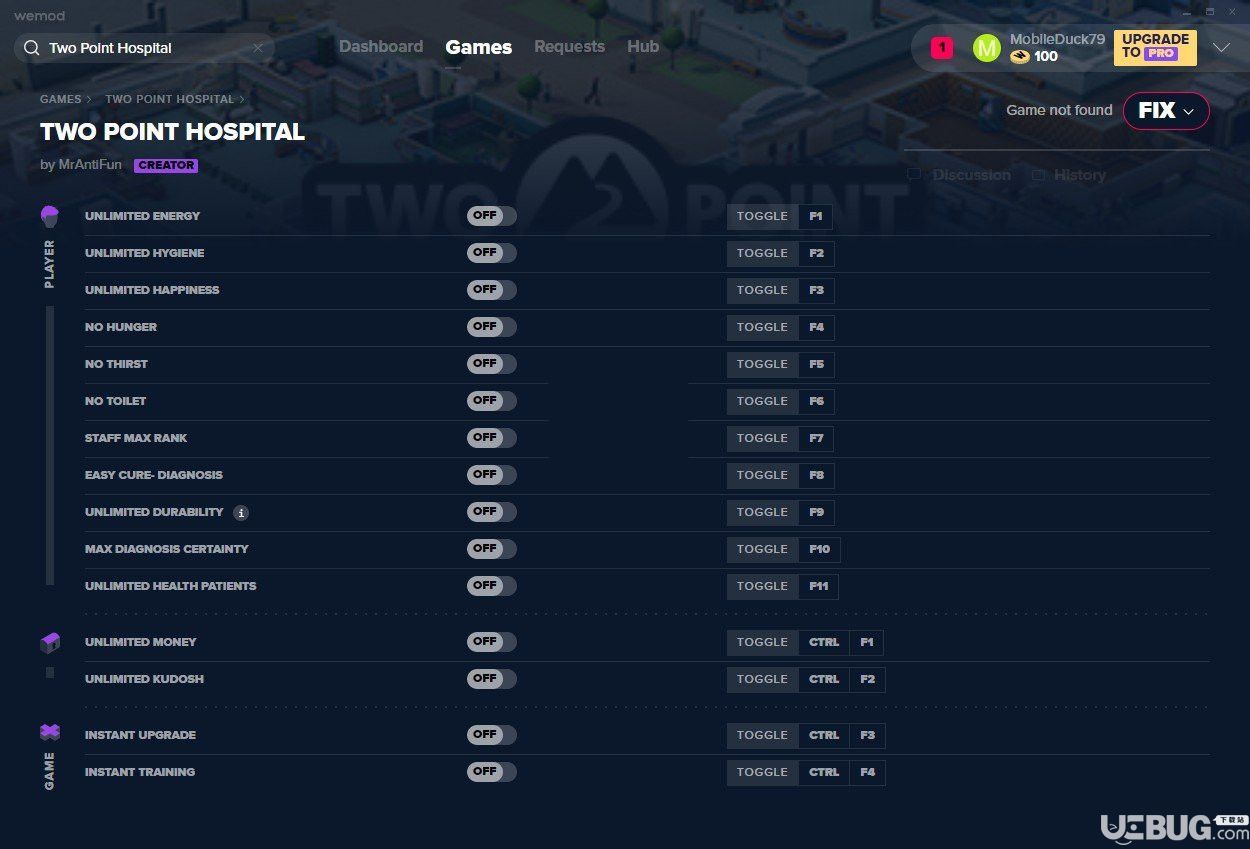1250x849 pixels.
Task: Open the MobileDuck79 profile avatar
Action: (x=986, y=47)
